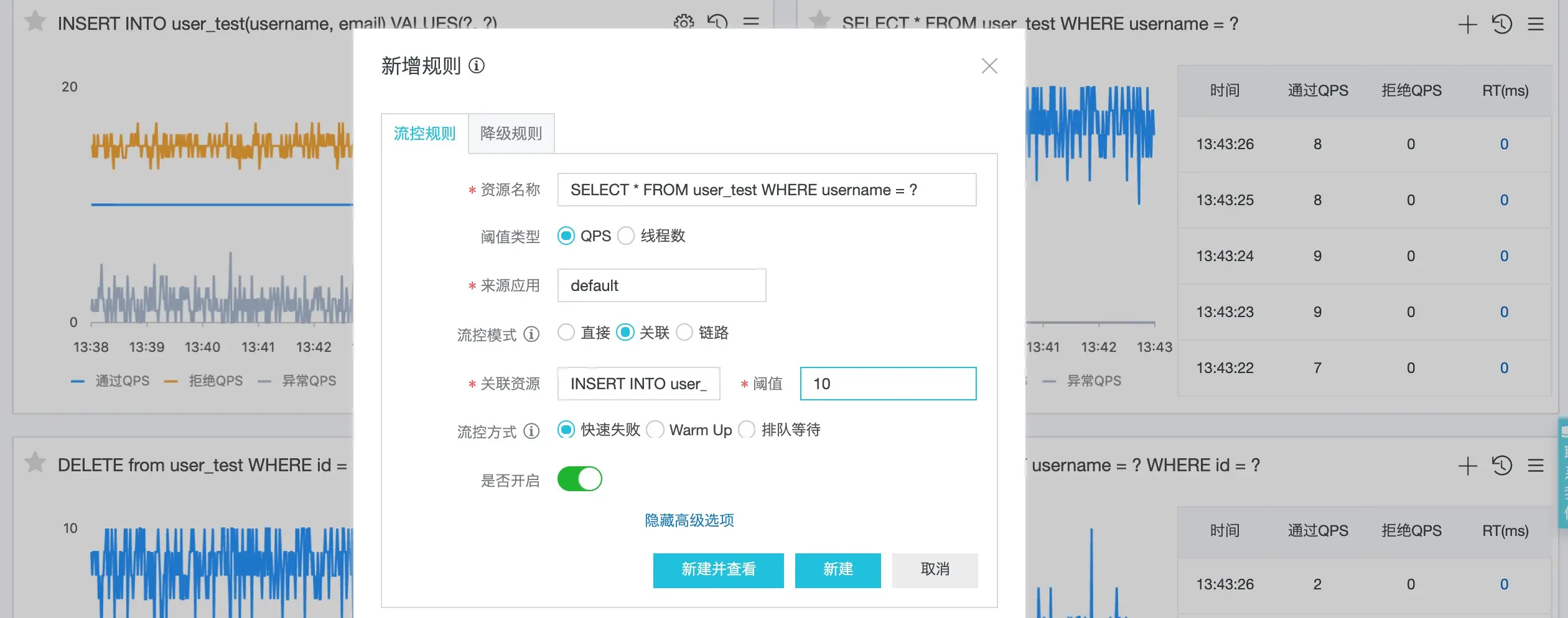This screenshot has width=1568, height=618.
Task: Click the 13:43:25 time cell
Action: (x=1225, y=200)
